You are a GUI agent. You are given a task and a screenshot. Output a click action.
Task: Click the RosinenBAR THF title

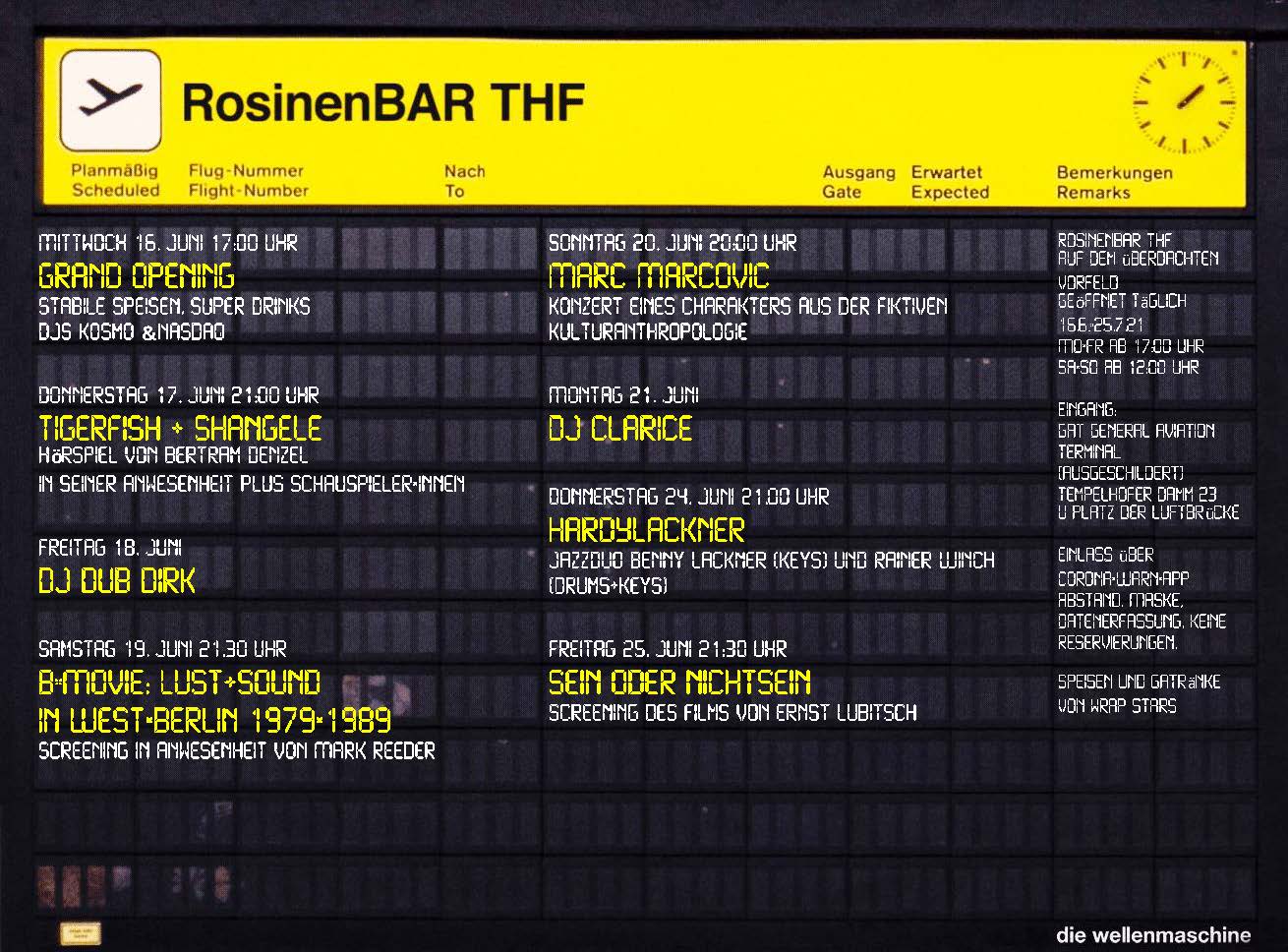point(383,102)
